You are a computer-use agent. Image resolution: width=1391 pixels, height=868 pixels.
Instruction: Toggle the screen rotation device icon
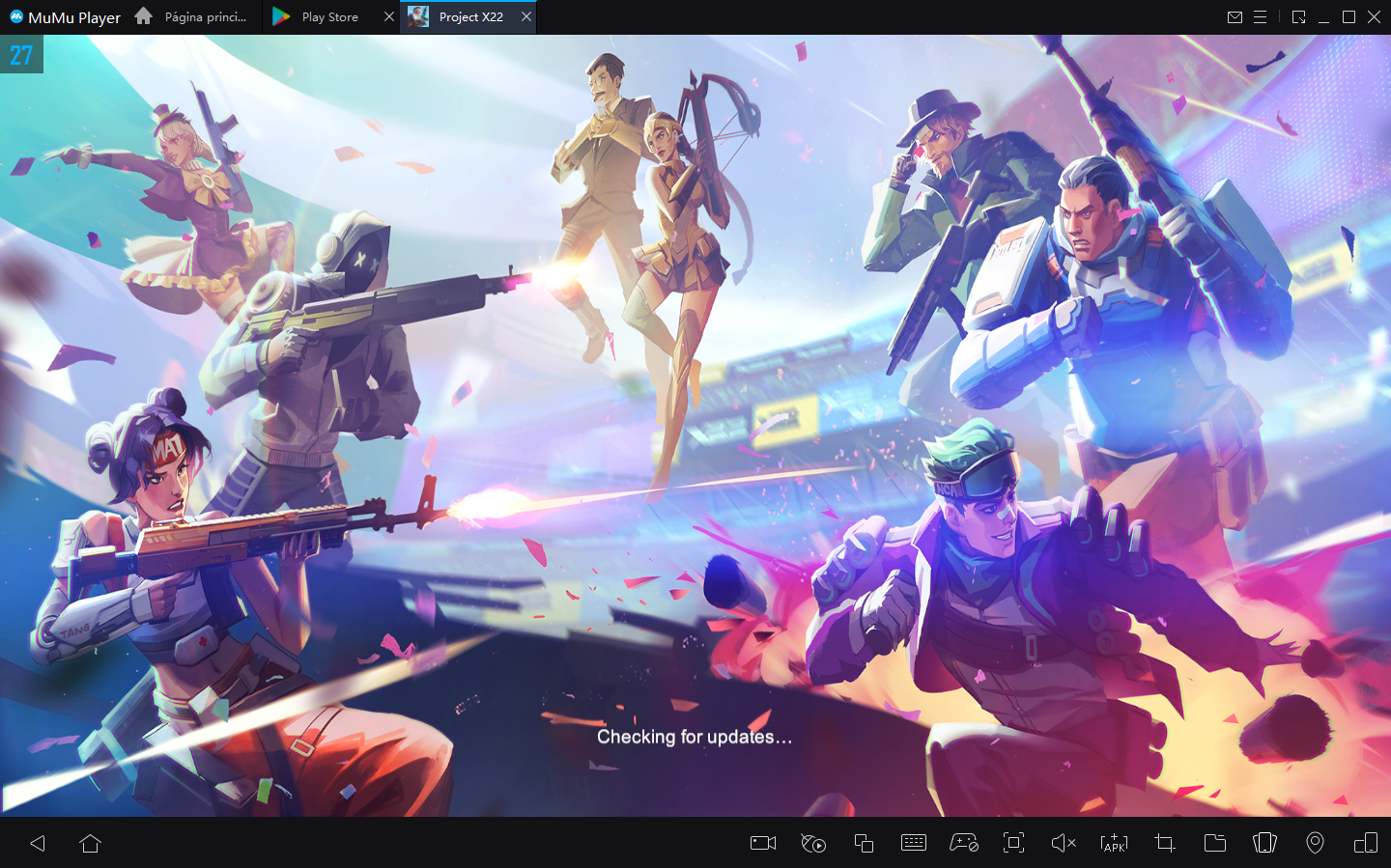point(1365,843)
